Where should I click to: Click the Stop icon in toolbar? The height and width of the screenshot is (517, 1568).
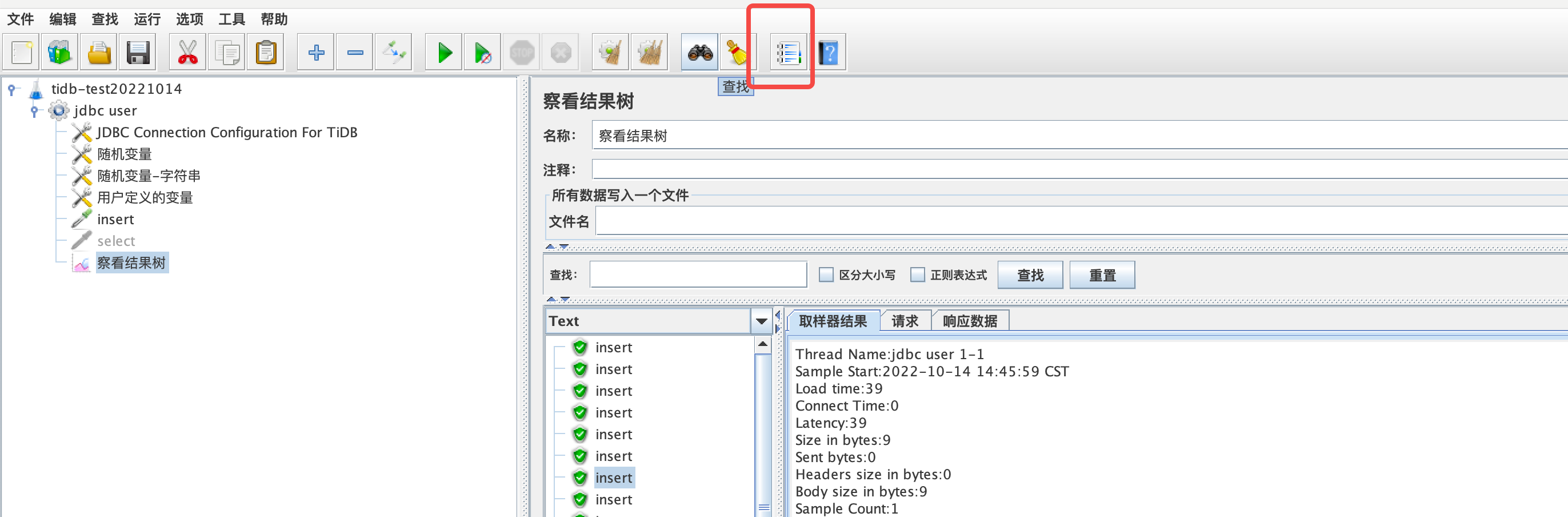coord(522,53)
